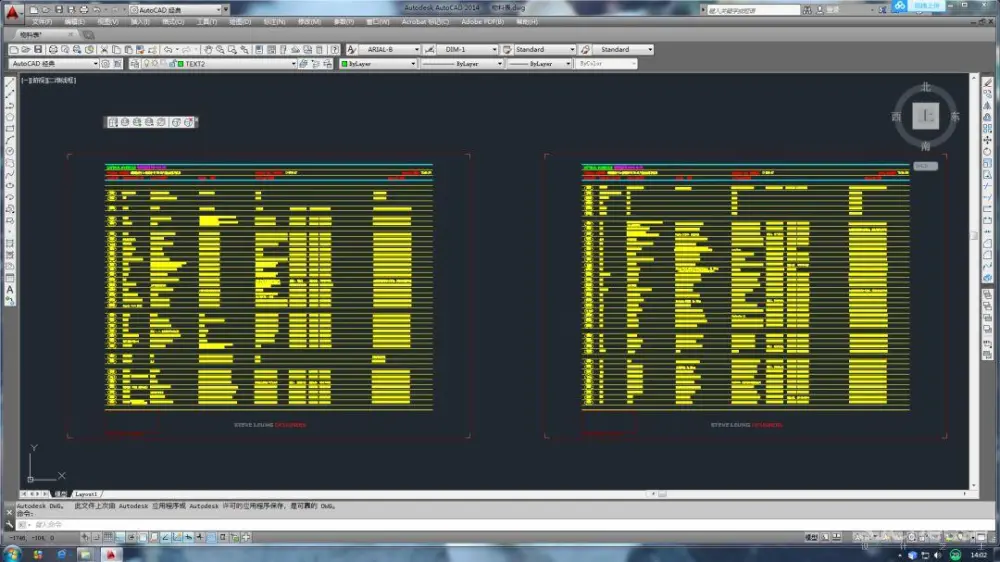Open the DIM-1 dimension style dropdown
Image resolution: width=1000 pixels, height=562 pixels.
point(494,49)
